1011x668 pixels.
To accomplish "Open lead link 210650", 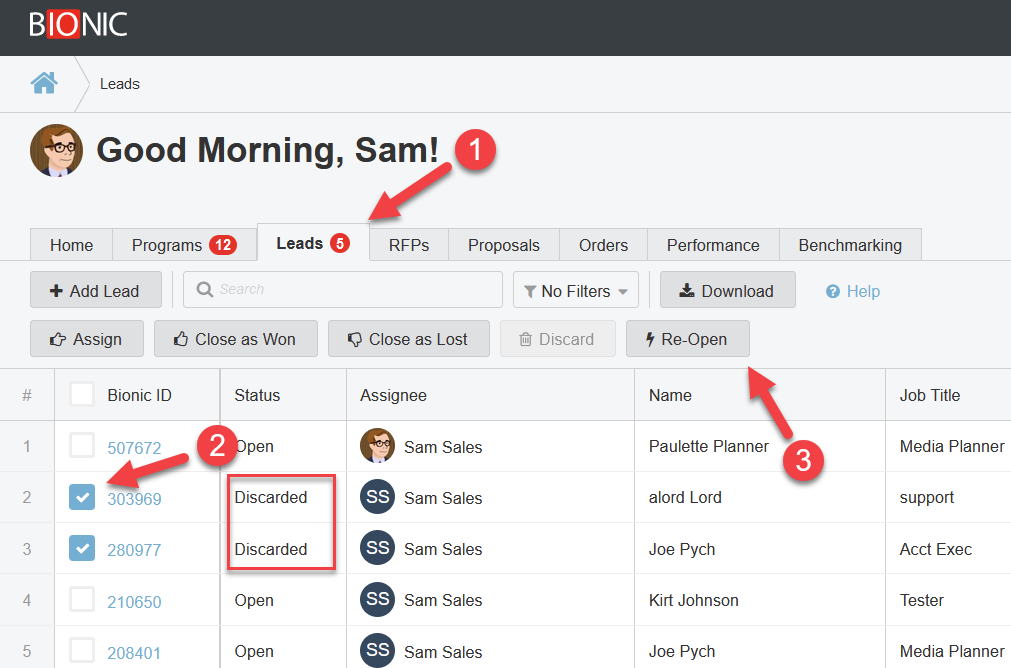I will (x=134, y=602).
